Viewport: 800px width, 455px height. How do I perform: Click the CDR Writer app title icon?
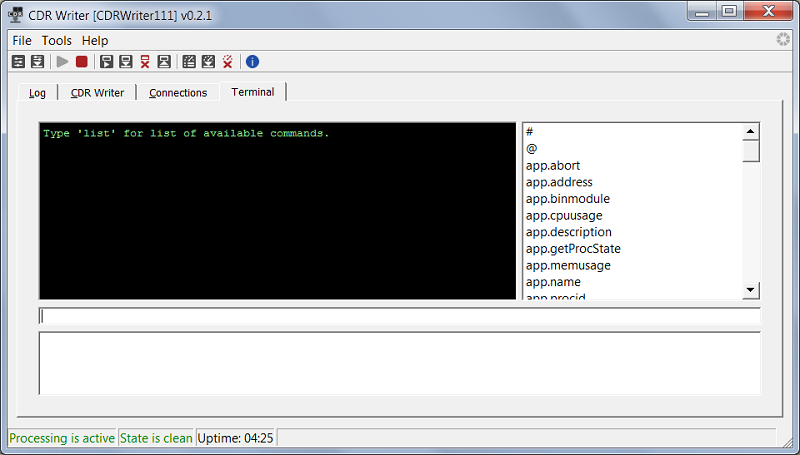click(16, 15)
